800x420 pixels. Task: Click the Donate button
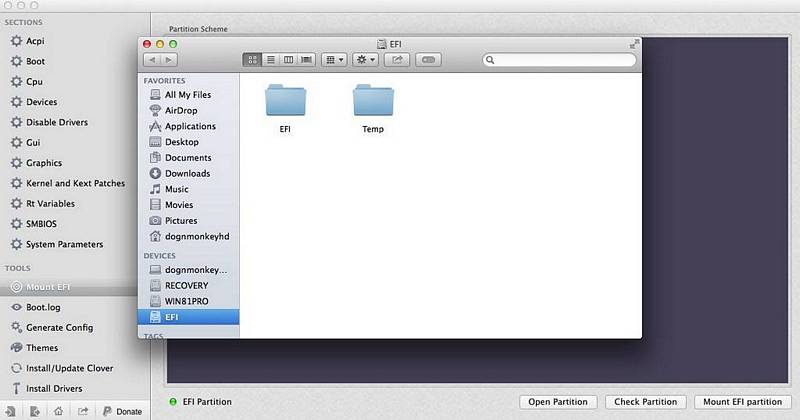(121, 410)
